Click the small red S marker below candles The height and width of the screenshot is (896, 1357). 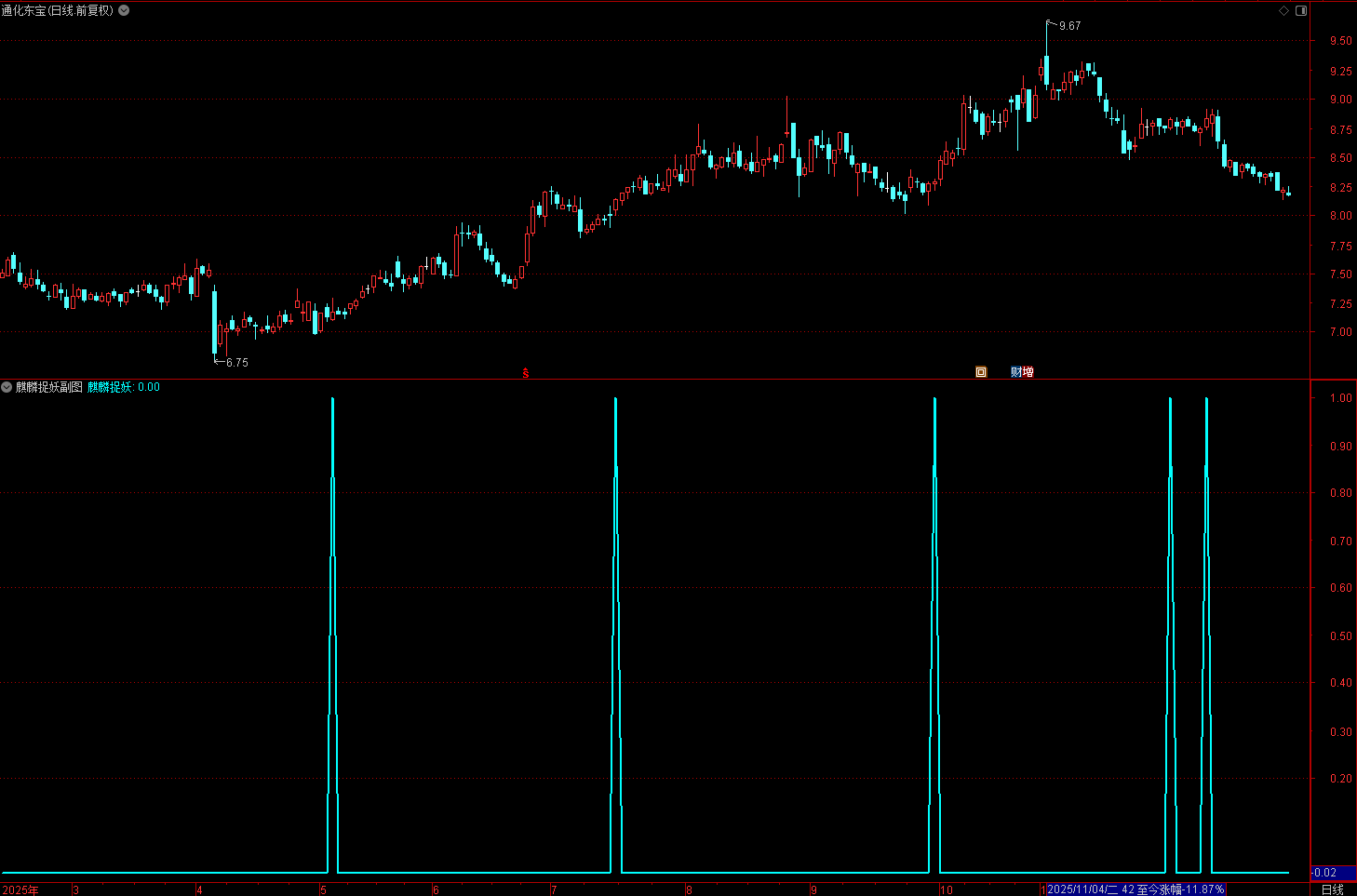click(525, 373)
